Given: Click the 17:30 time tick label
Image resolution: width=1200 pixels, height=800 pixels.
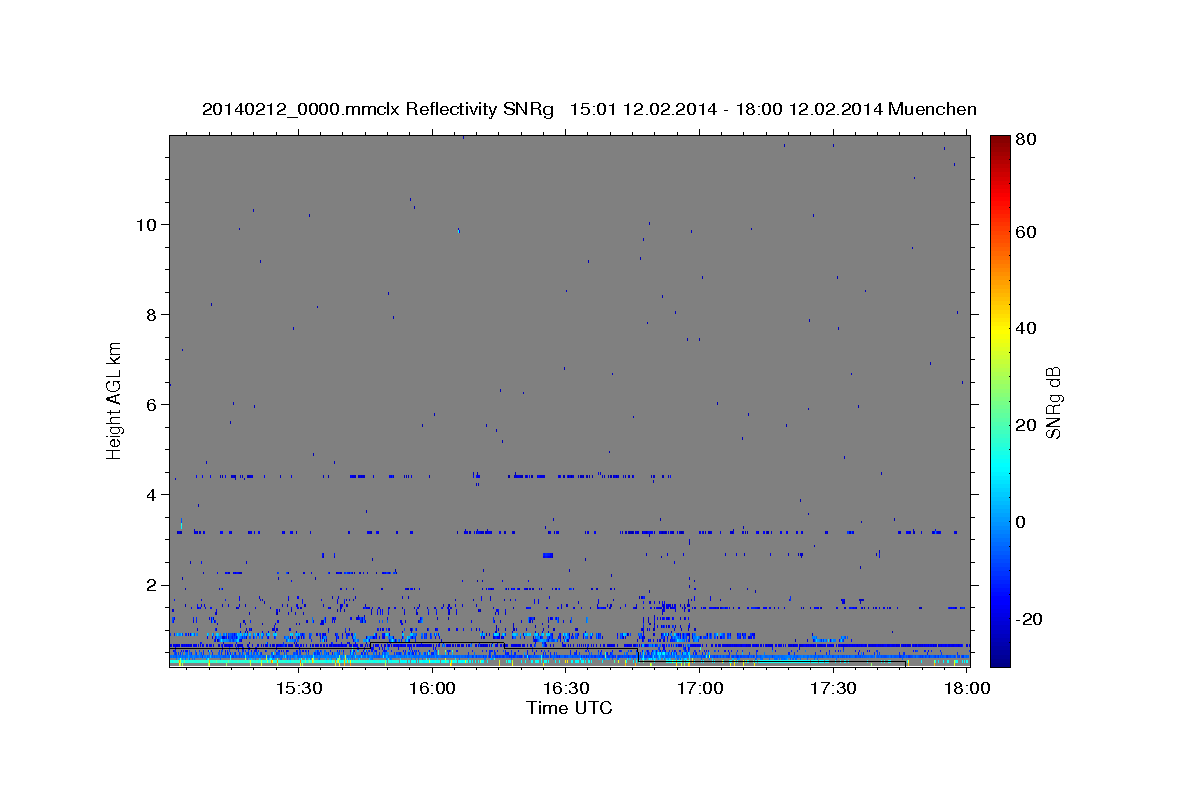Looking at the screenshot, I should (x=833, y=689).
